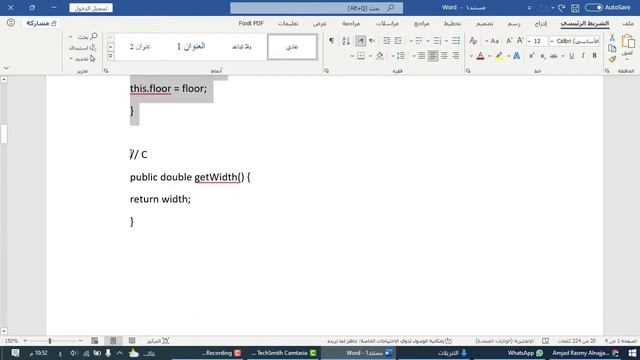Click the Save floppy disk icon

(575, 8)
